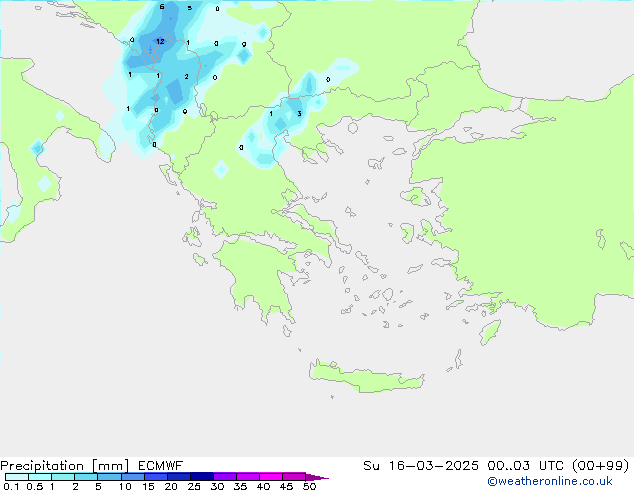Click the above-50 arrow end of legend
The height and width of the screenshot is (490, 634).
317,477
